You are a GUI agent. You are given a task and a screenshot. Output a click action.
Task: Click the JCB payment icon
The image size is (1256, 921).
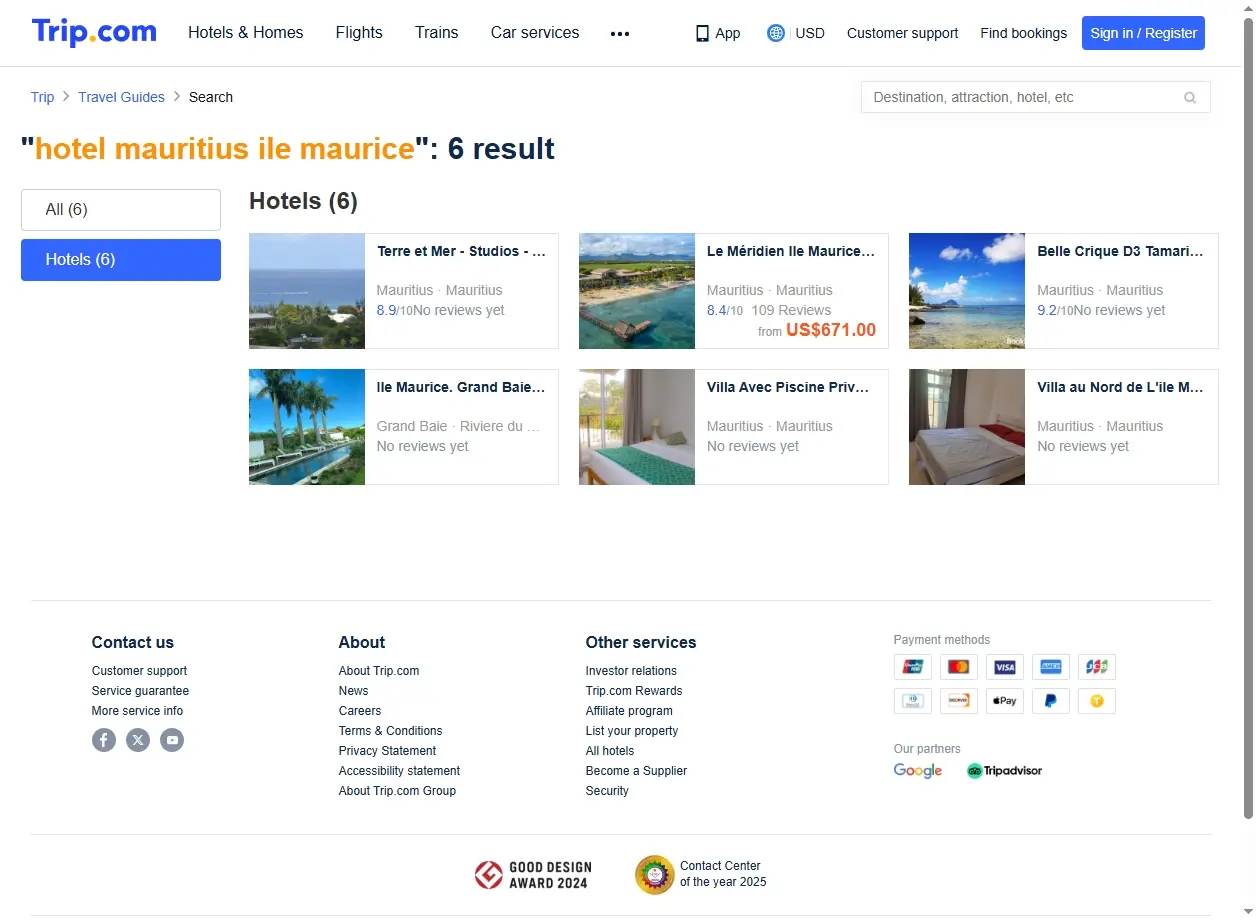(x=1097, y=667)
